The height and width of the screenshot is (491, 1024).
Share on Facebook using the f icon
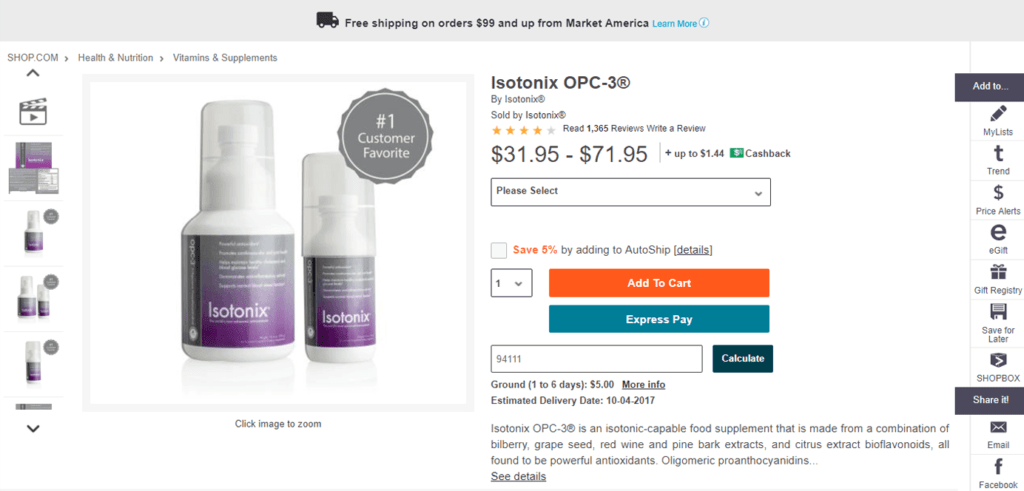click(998, 467)
